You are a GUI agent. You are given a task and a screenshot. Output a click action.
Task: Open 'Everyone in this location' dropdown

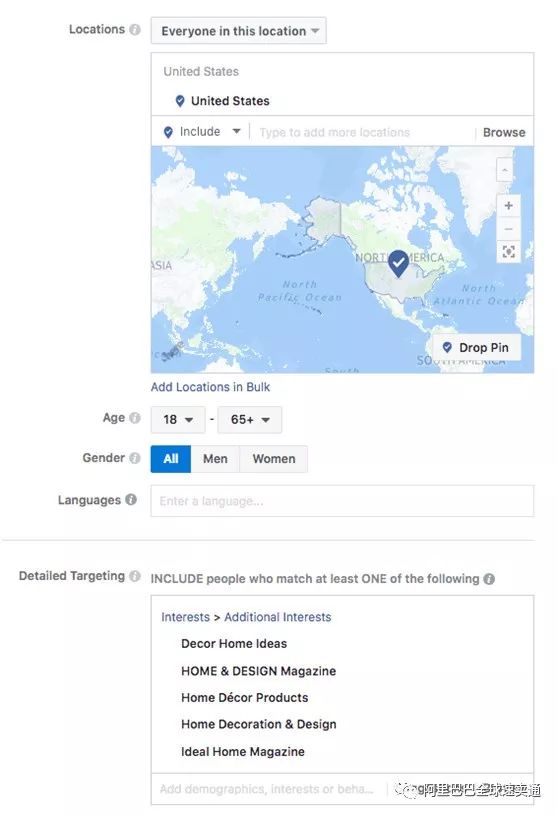[x=239, y=31]
